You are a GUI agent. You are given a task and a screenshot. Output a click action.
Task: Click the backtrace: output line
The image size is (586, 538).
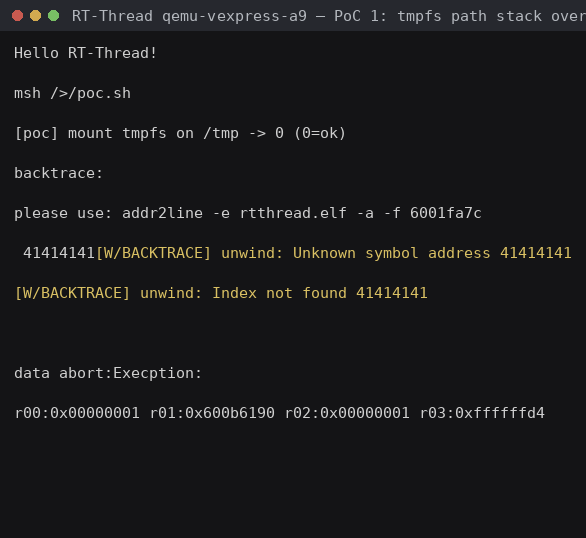[x=59, y=173]
